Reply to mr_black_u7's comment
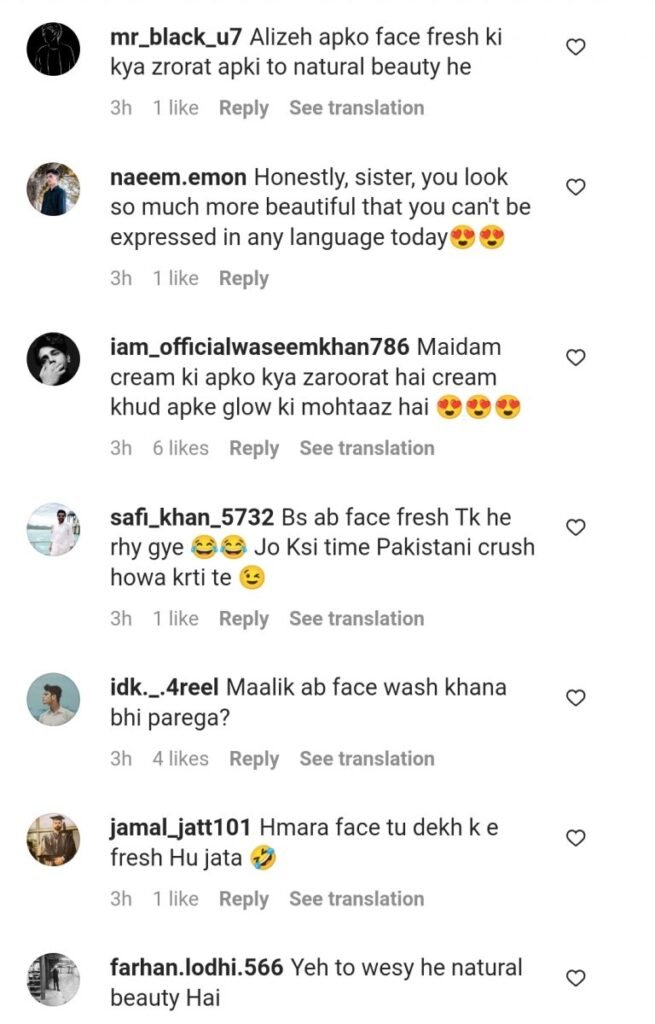655x1024 pixels. (244, 108)
